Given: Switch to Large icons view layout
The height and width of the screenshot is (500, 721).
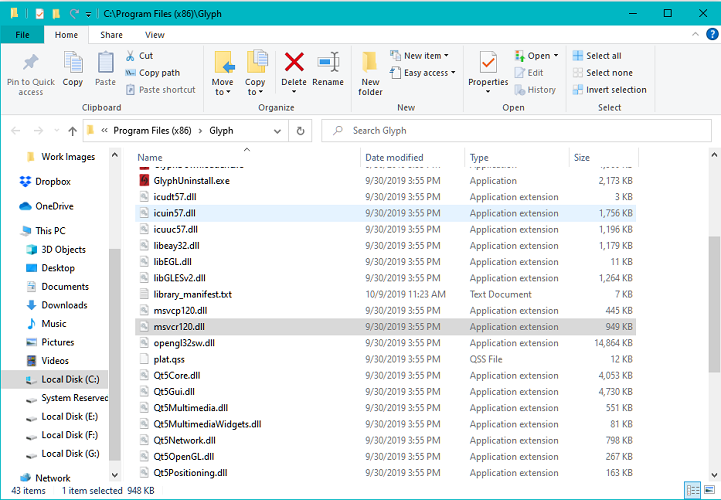Looking at the screenshot, I should pos(710,490).
